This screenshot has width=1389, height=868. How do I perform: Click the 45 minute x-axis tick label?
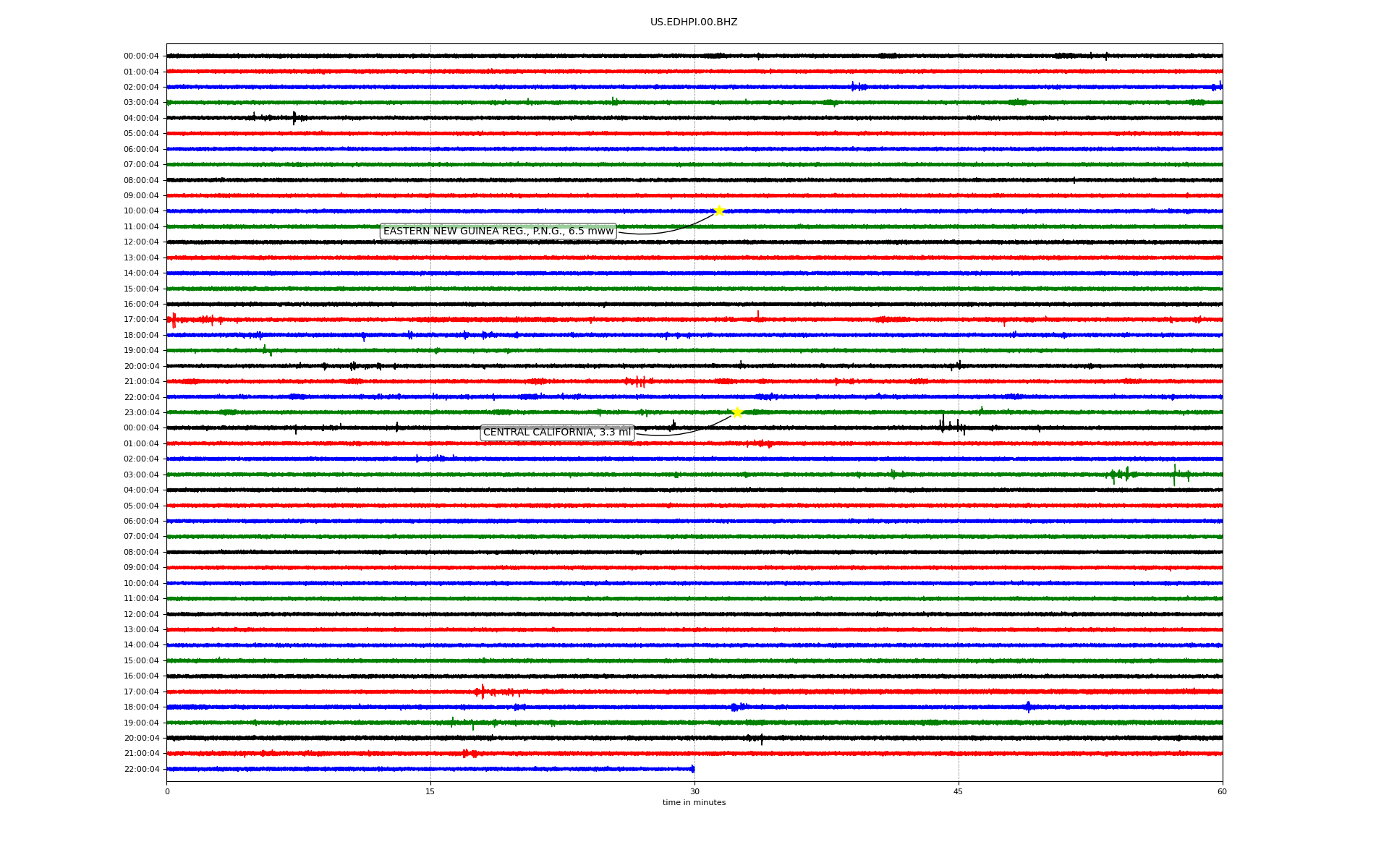pos(959,791)
